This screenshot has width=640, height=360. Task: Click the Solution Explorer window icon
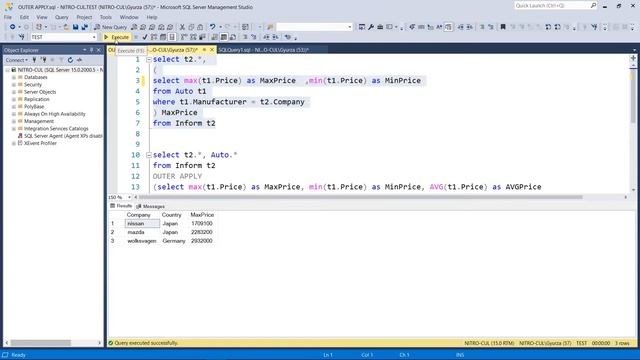click(x=362, y=27)
